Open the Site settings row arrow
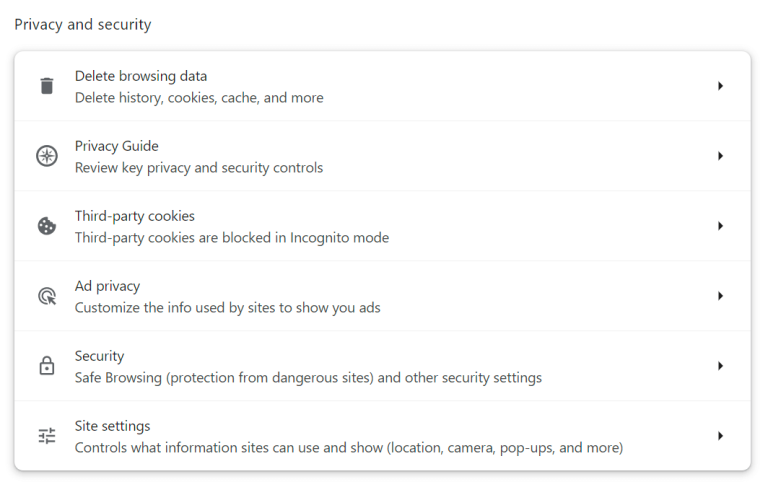The image size is (768, 482). (x=720, y=436)
